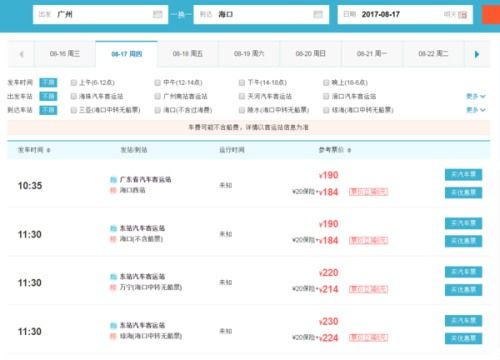This screenshot has height=360, width=500.
Task: Check the 晚上(18-6点) time filter
Action: 326,83
